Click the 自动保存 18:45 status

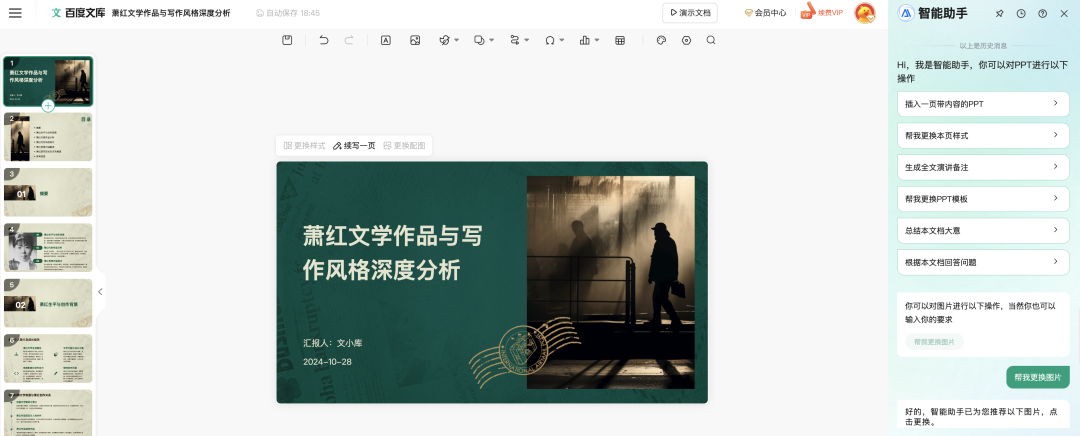pos(287,13)
